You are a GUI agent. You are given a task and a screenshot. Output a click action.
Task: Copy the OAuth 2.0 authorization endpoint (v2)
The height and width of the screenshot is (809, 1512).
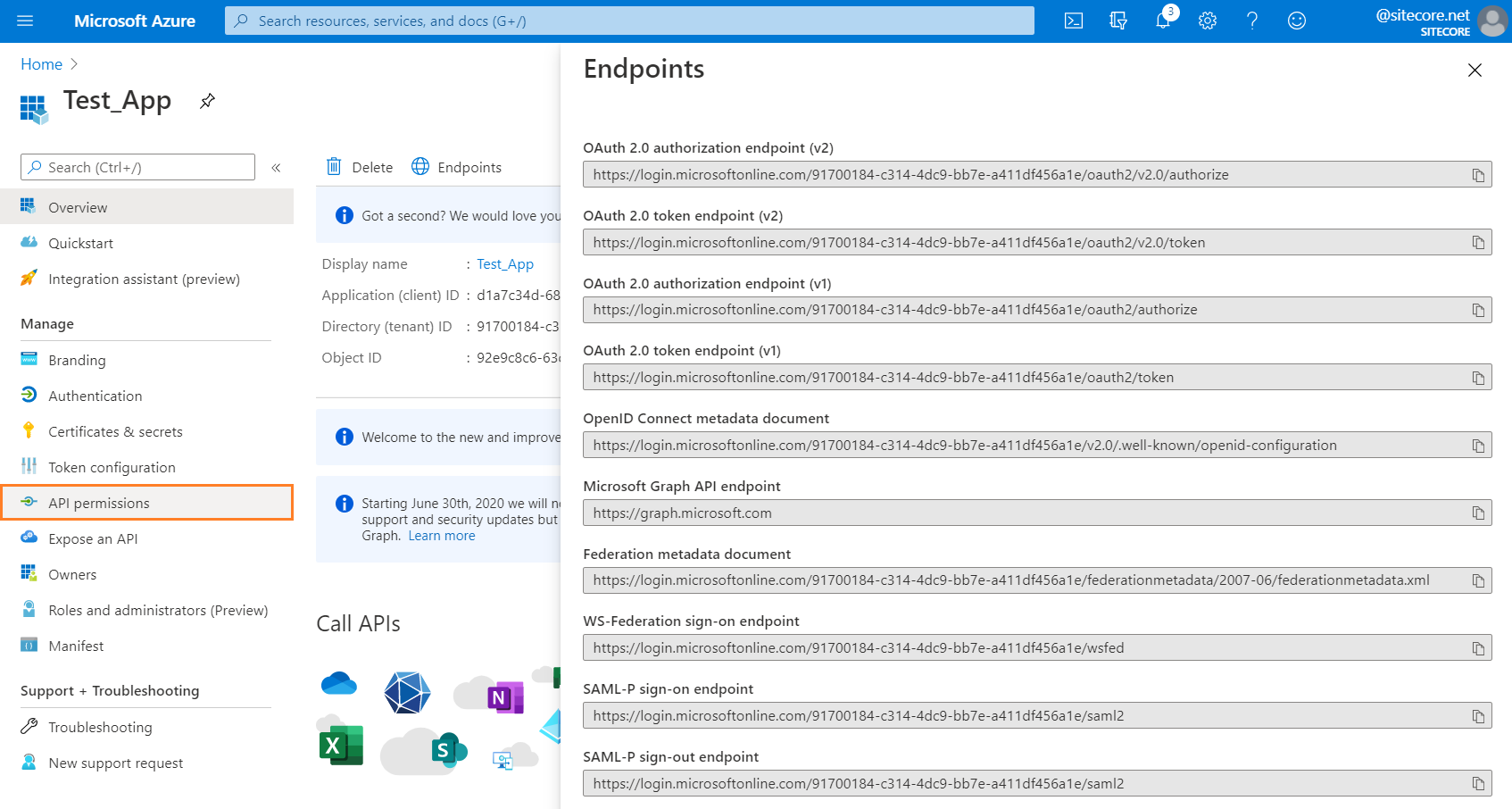pyautogui.click(x=1478, y=175)
